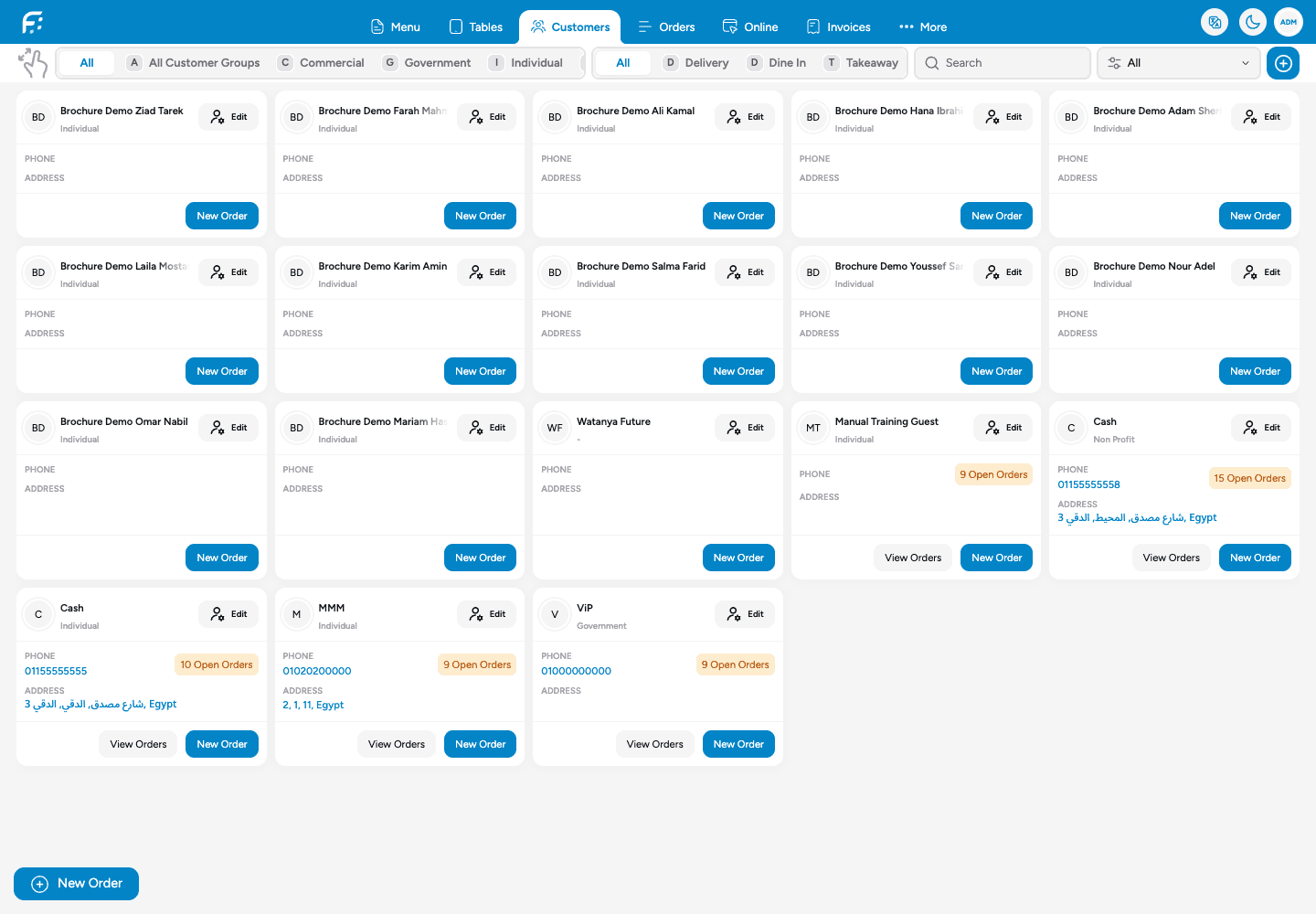Viewport: 1316px width, 914px height.
Task: Edit the MMM customer
Action: [x=487, y=614]
